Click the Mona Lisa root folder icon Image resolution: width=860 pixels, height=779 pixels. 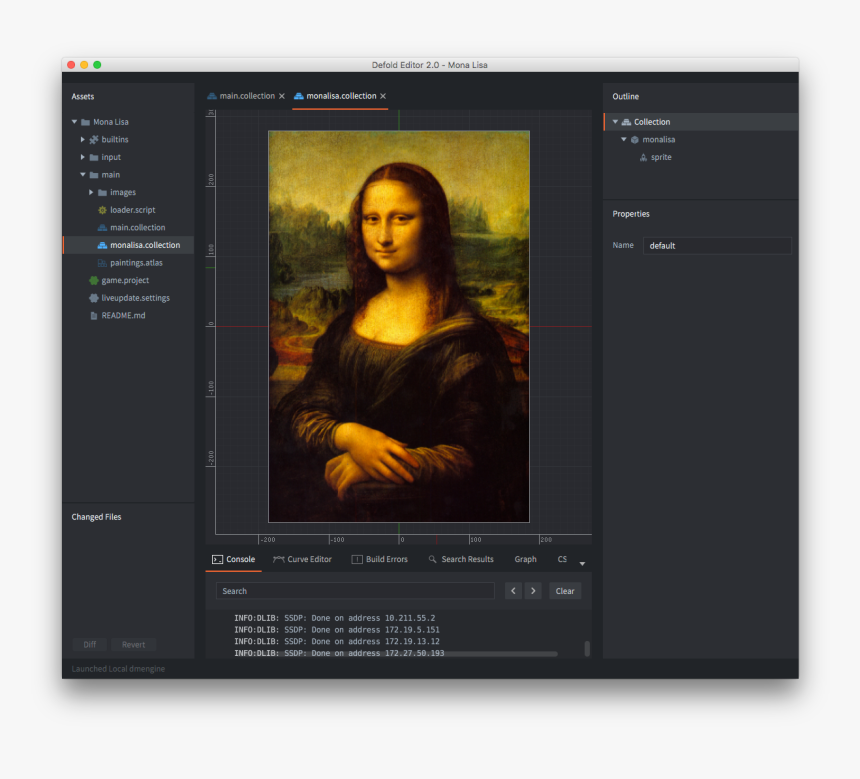[85, 122]
